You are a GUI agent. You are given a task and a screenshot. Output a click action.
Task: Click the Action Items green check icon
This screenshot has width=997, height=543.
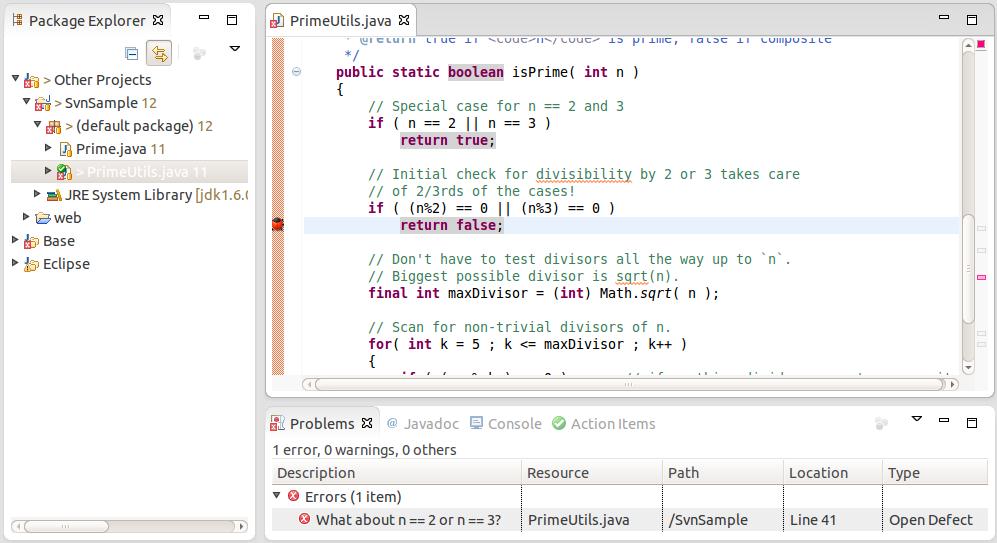pyautogui.click(x=559, y=423)
